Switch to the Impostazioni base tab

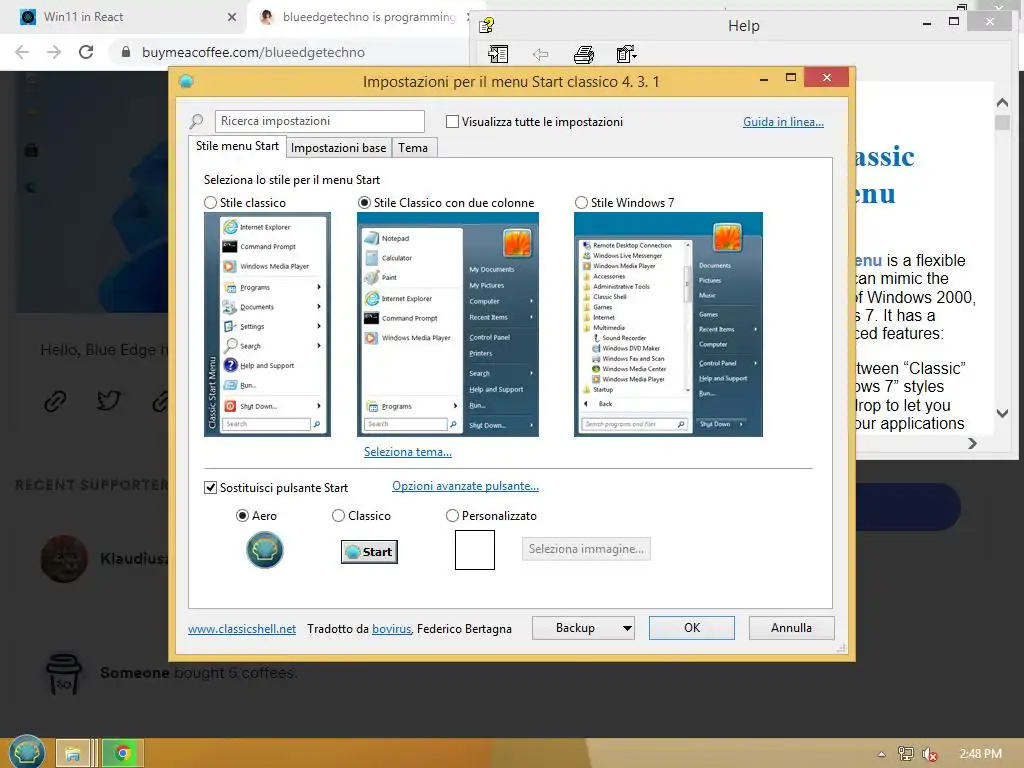click(338, 148)
